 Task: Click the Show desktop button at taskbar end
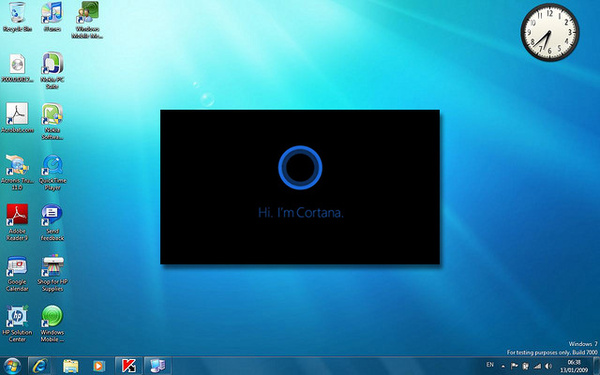[x=596, y=366]
